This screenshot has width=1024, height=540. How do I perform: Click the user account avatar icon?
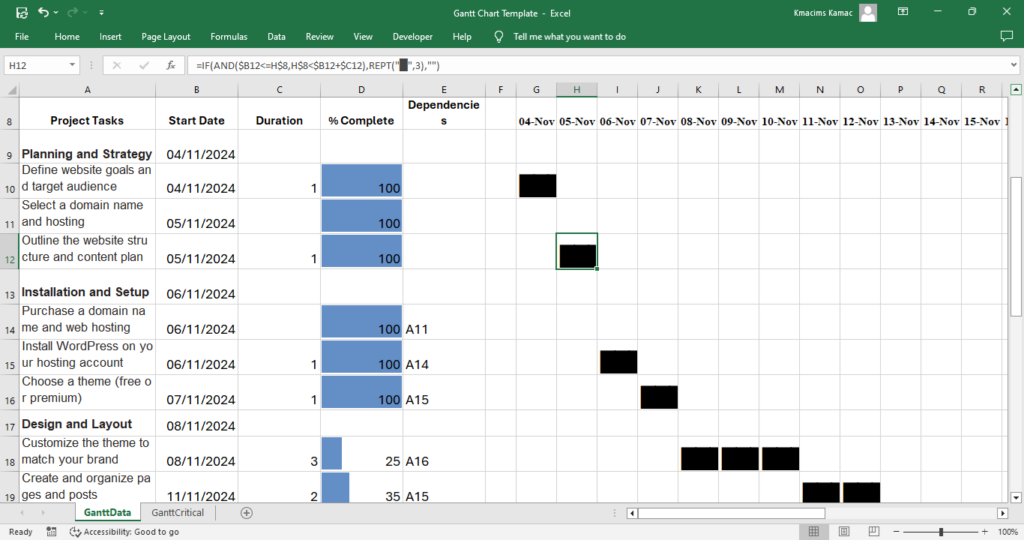pos(868,12)
